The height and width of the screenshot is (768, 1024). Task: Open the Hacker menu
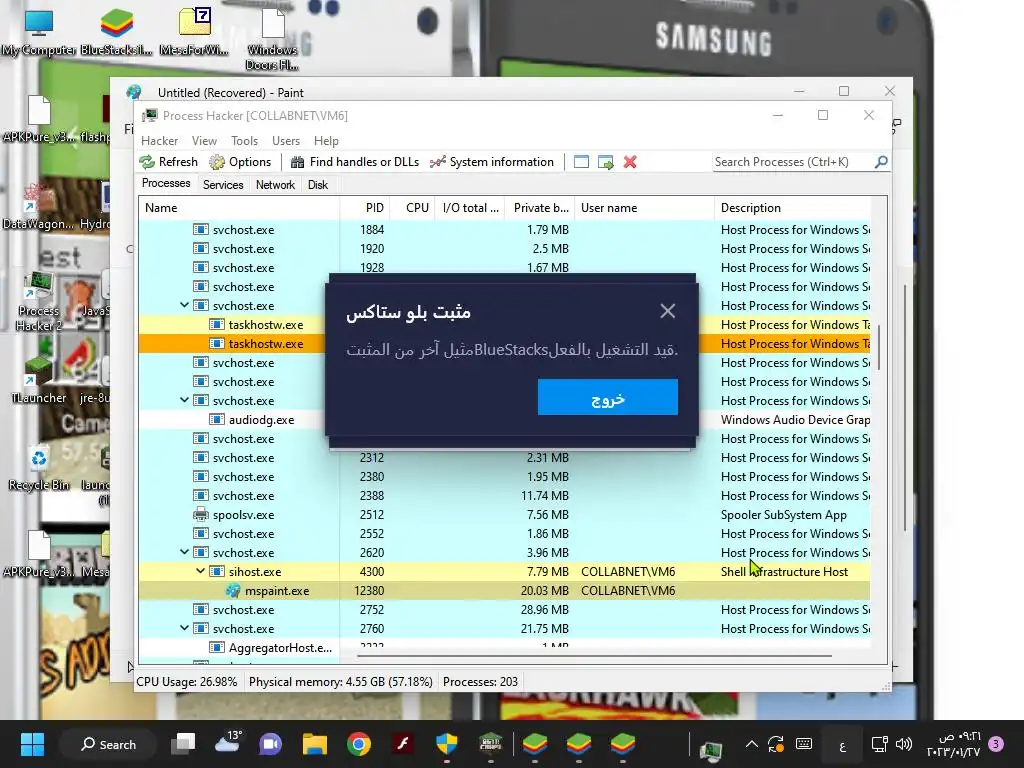tap(159, 141)
